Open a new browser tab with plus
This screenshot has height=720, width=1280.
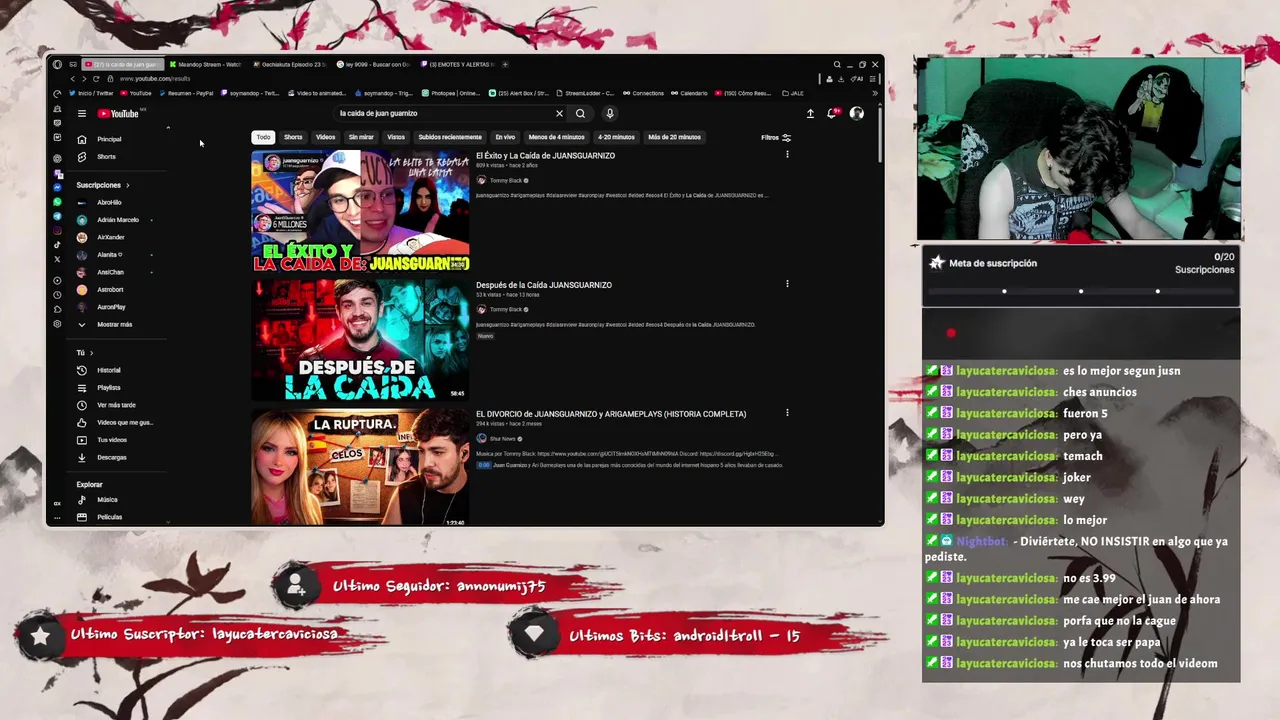(505, 64)
